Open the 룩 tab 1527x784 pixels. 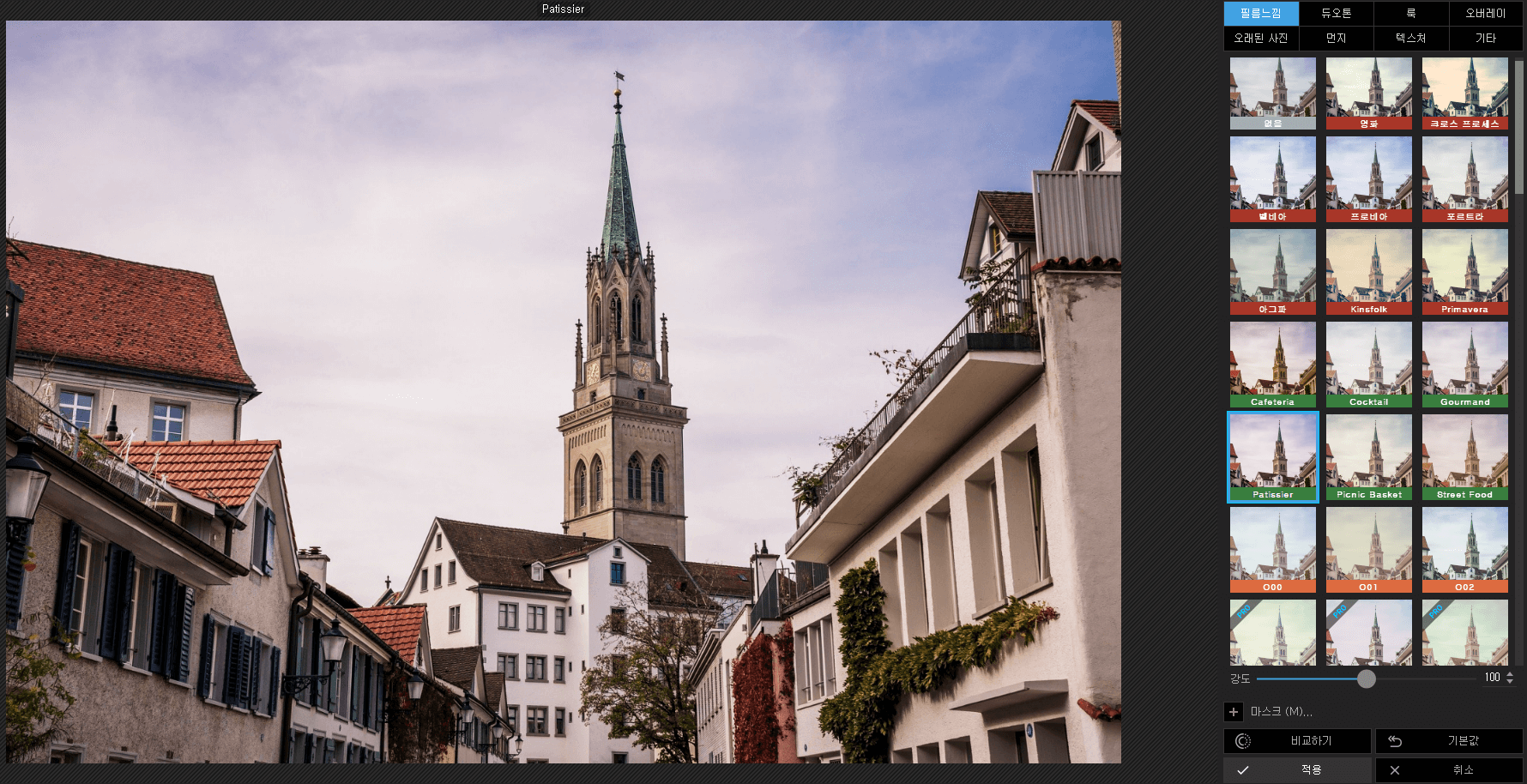[x=1411, y=14]
